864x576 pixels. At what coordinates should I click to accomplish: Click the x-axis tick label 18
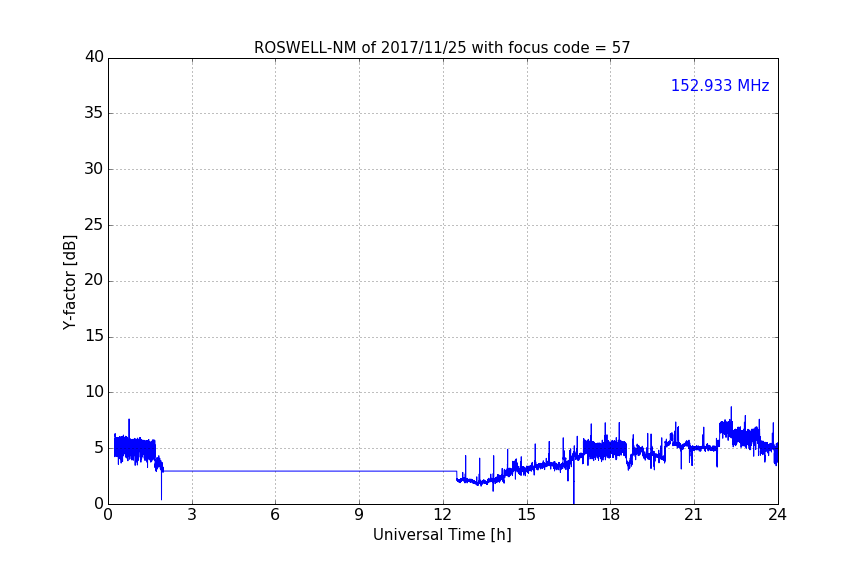pyautogui.click(x=611, y=515)
